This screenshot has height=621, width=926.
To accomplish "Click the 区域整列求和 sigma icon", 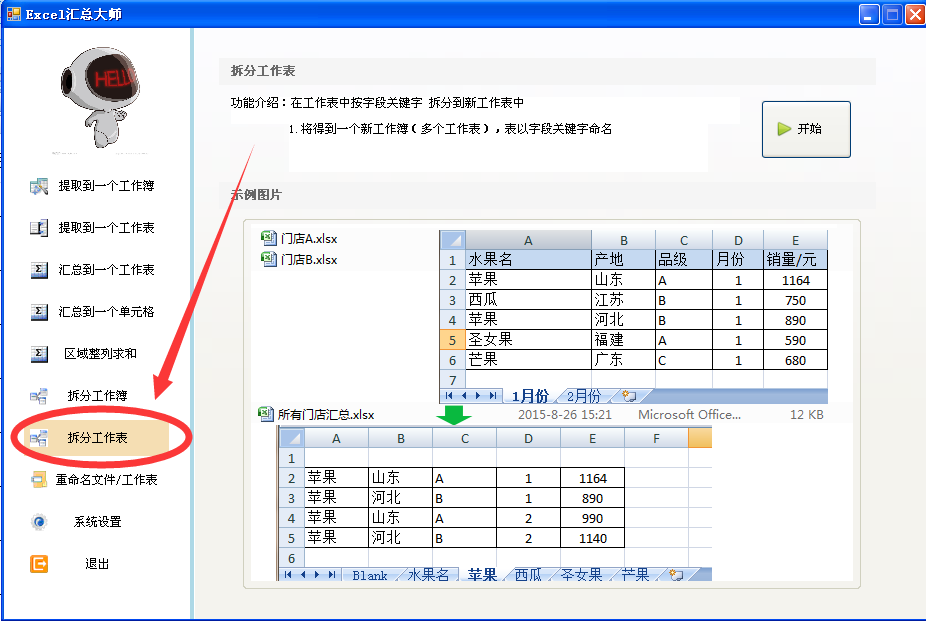I will pos(39,354).
